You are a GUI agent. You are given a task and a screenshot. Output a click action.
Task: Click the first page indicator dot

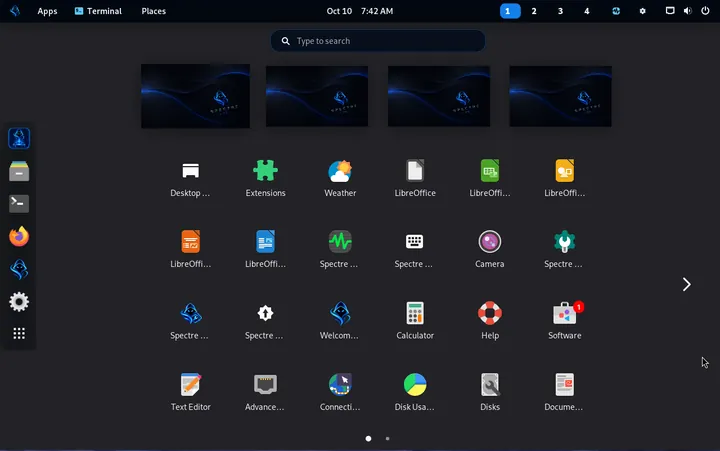(368, 439)
